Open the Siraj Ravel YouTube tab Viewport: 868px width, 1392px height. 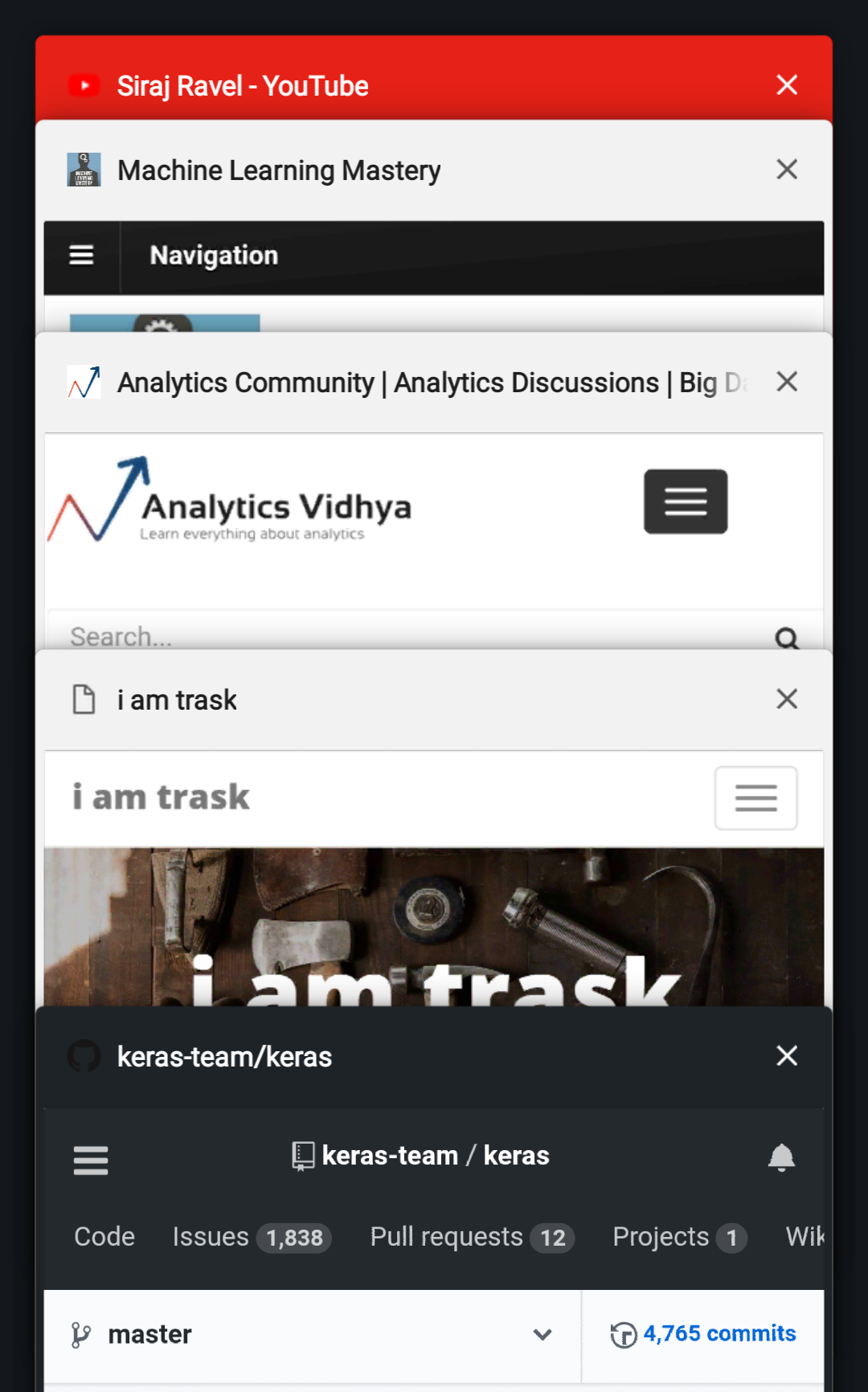click(x=243, y=86)
